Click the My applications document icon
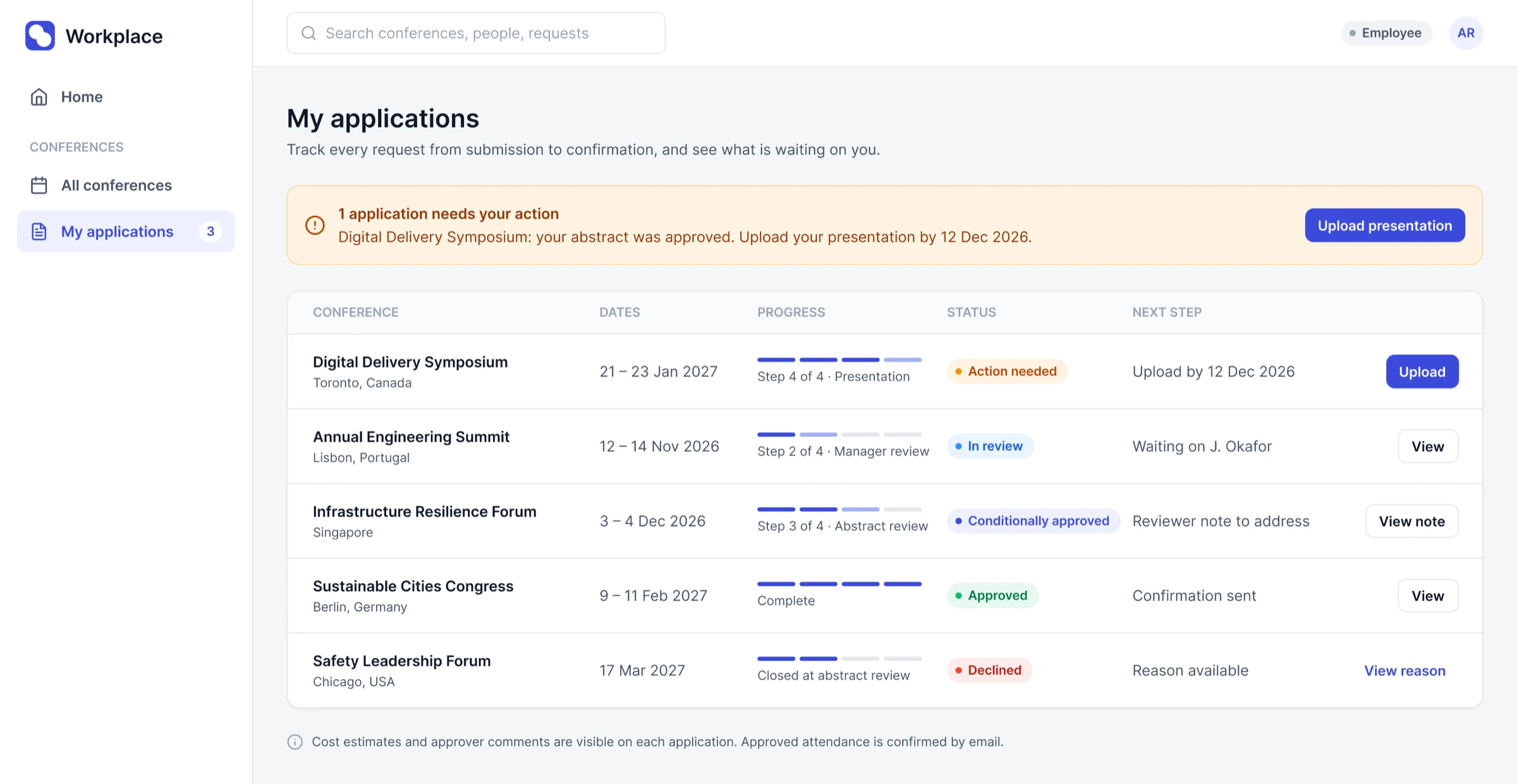Viewport: 1517px width, 784px height. tap(39, 231)
